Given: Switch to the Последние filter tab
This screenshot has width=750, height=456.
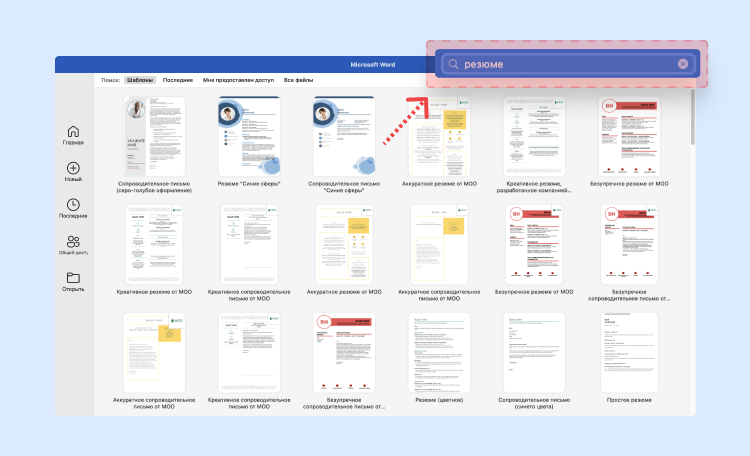Looking at the screenshot, I should pyautogui.click(x=178, y=79).
